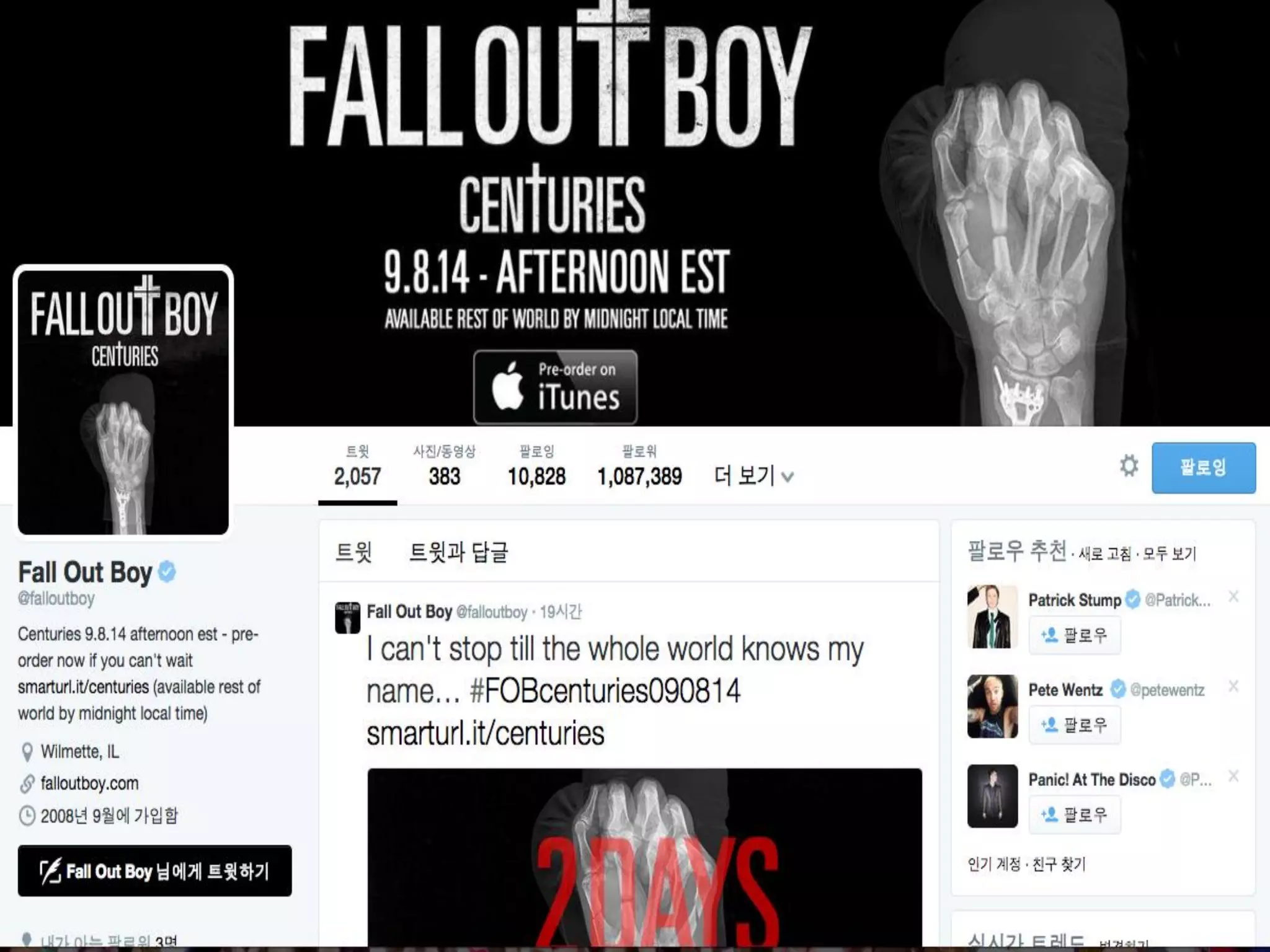Image resolution: width=1270 pixels, height=952 pixels.
Task: Switch to the 트윗과 답글 tab
Action: click(x=459, y=552)
